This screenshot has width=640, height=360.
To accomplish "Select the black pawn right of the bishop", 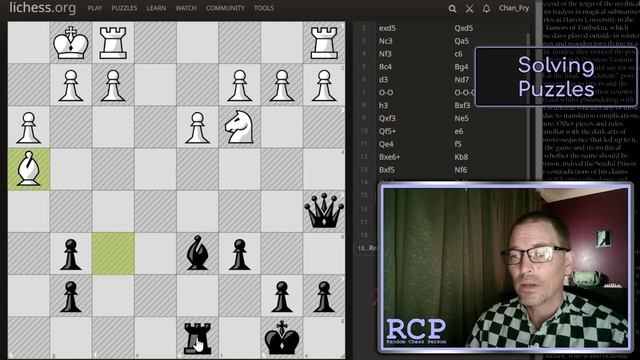I will (x=239, y=253).
